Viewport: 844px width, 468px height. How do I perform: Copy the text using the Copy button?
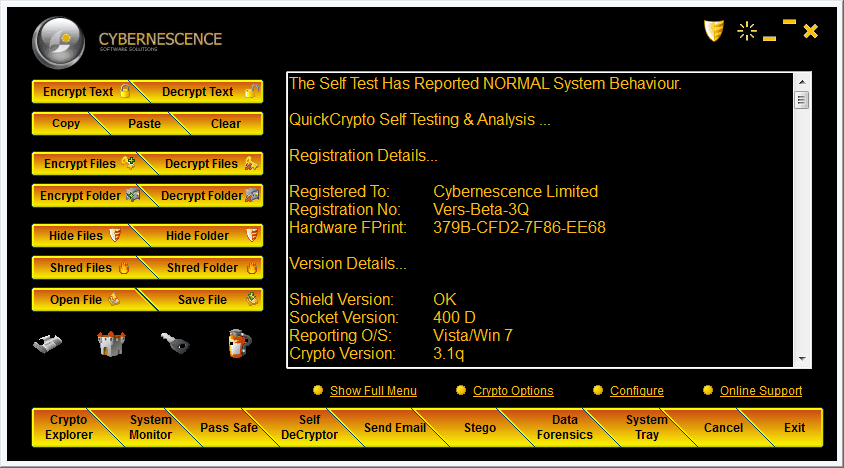pyautogui.click(x=66, y=123)
